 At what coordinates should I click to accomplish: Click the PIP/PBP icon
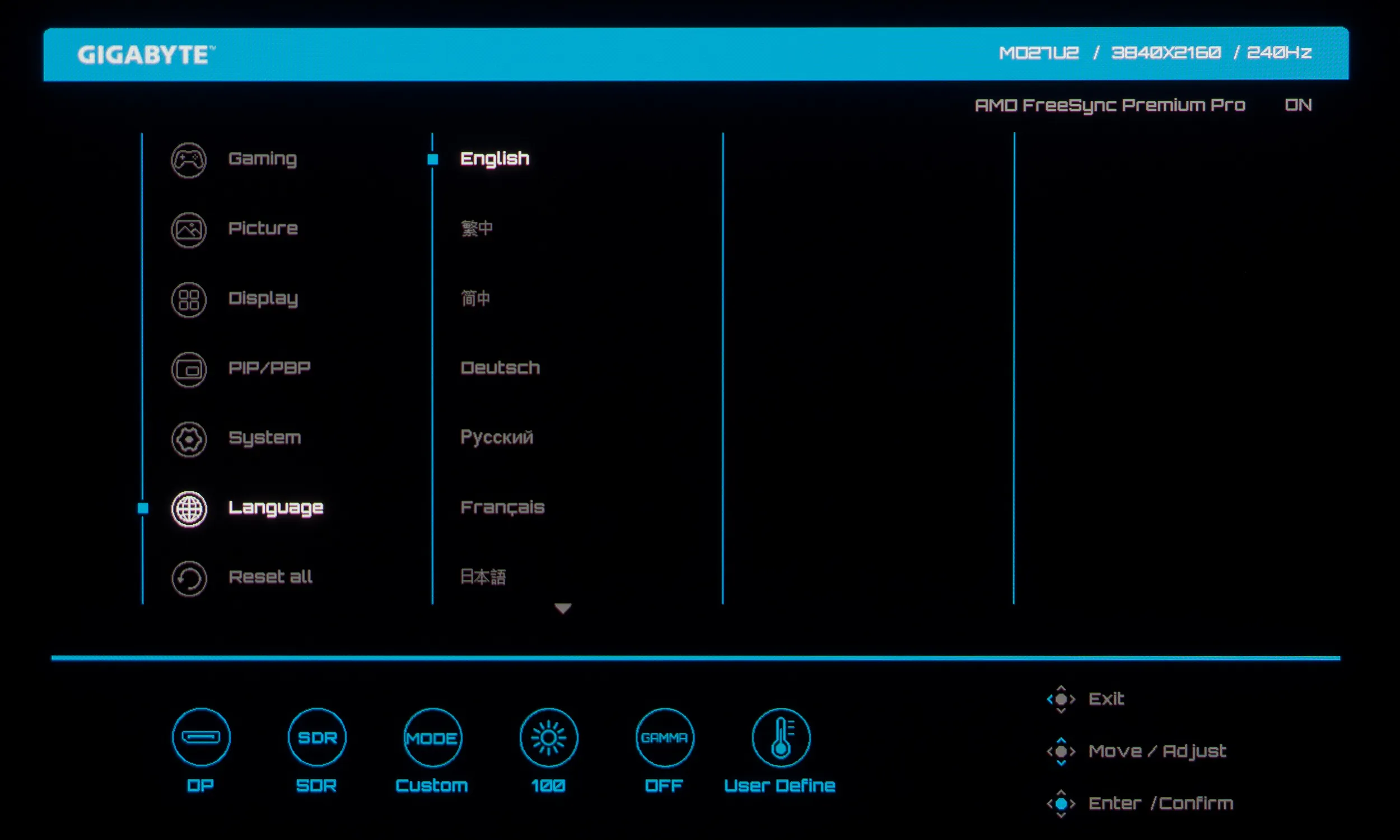(188, 370)
